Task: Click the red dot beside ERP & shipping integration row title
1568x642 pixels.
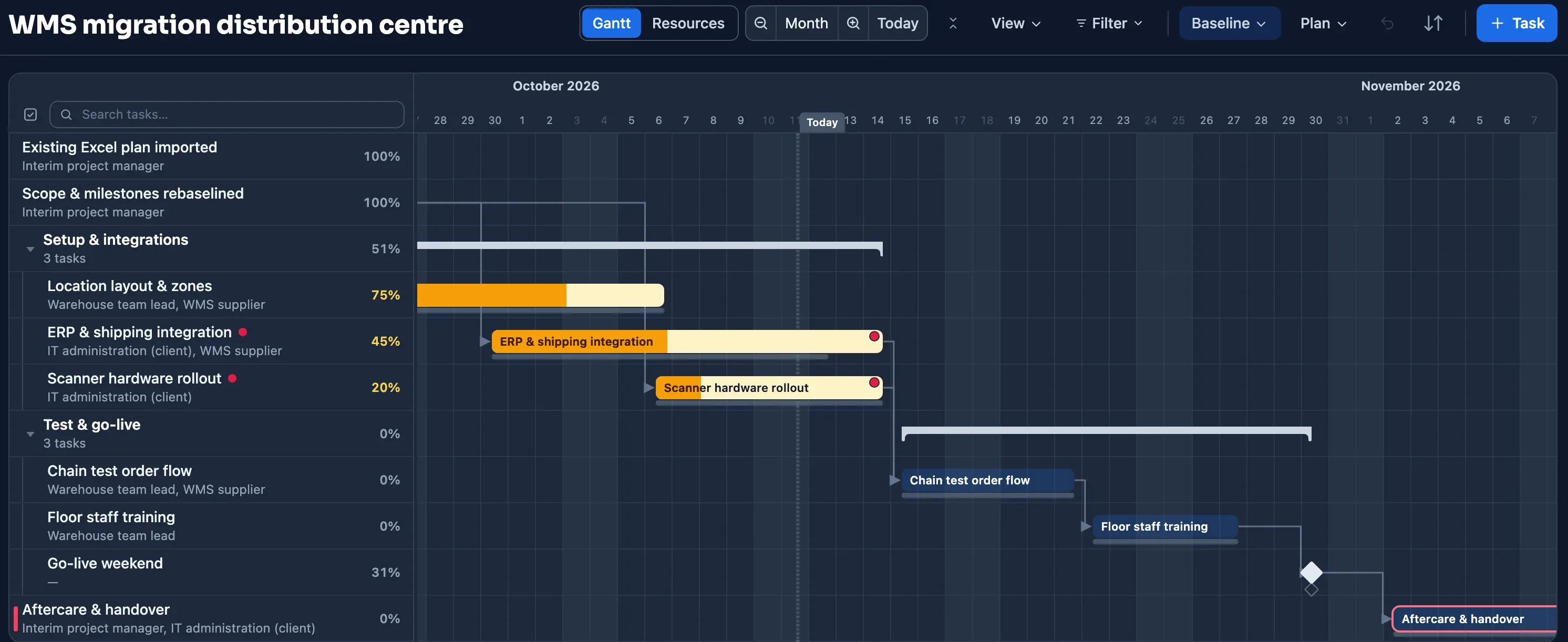Action: click(x=243, y=332)
